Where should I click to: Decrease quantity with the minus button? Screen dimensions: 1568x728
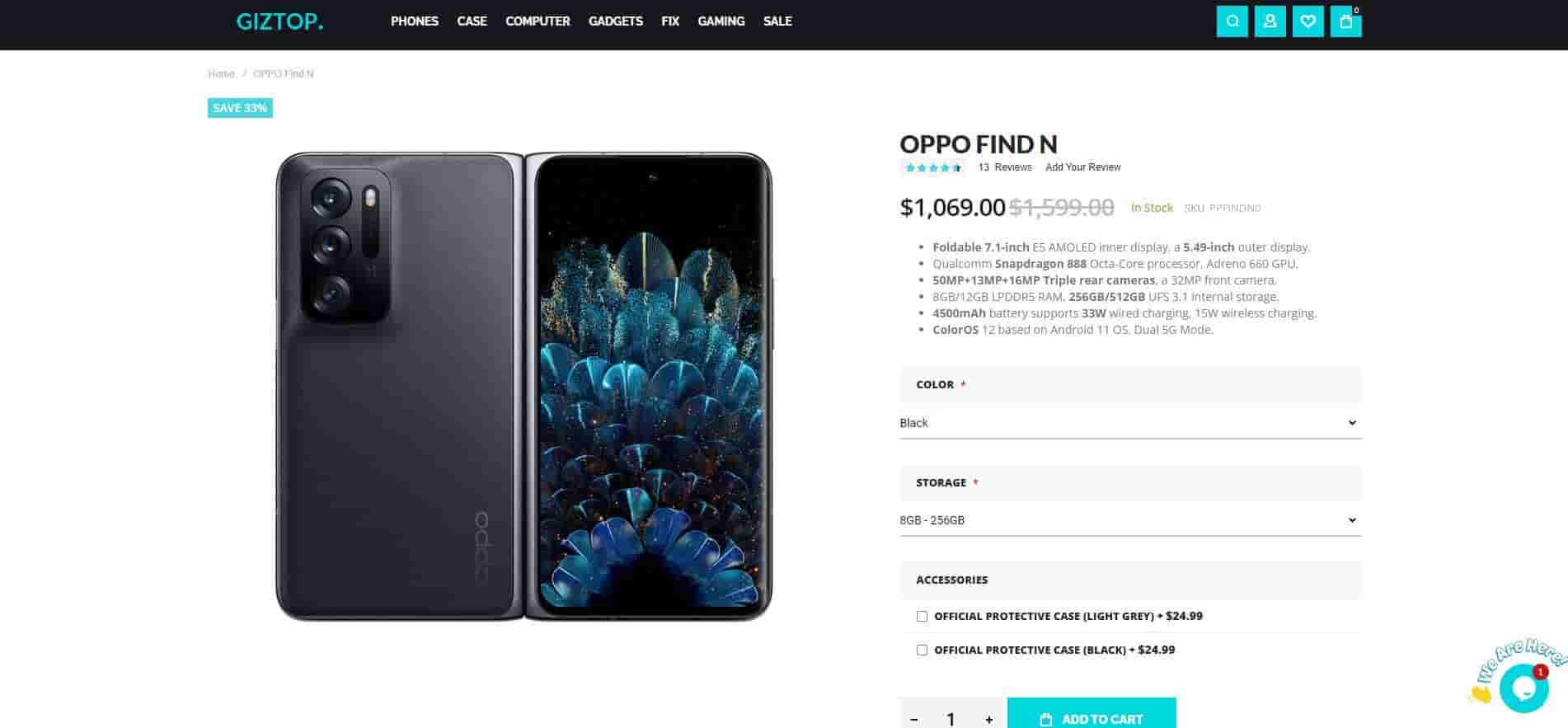913,719
